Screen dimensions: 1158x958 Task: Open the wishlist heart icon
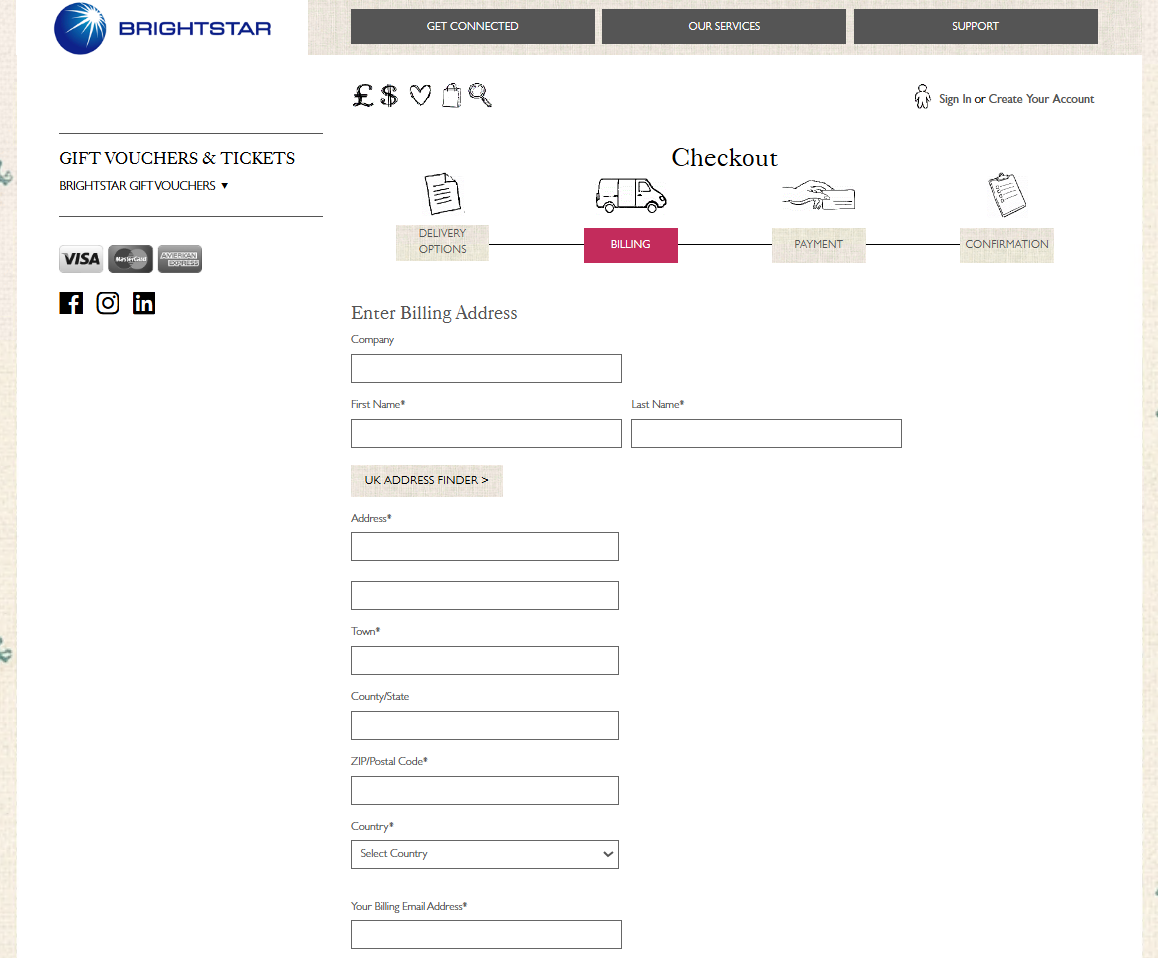coord(420,94)
